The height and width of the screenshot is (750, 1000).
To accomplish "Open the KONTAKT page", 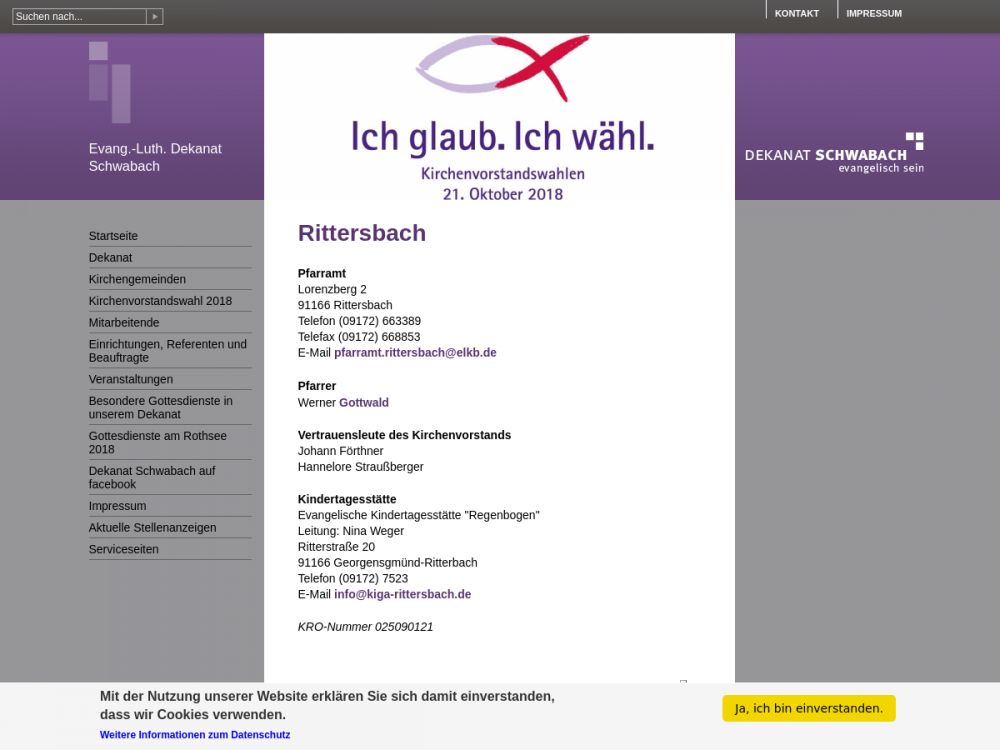I will [796, 14].
